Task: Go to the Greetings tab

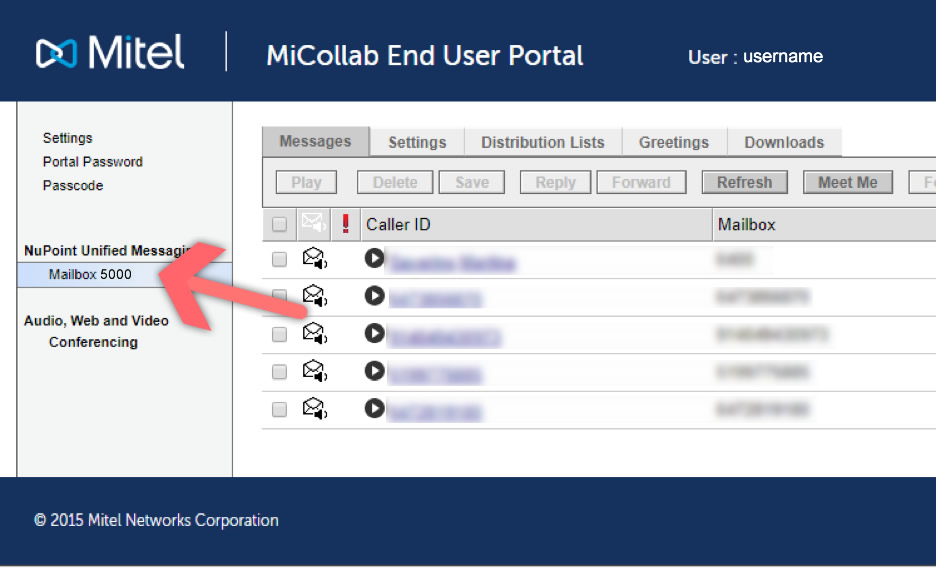Action: click(674, 143)
